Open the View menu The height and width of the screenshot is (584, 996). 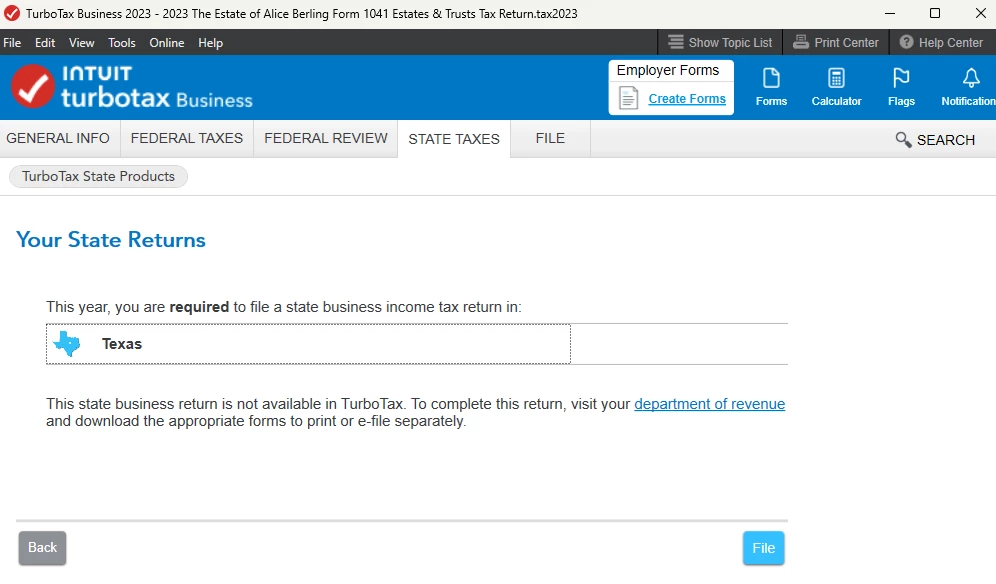81,43
